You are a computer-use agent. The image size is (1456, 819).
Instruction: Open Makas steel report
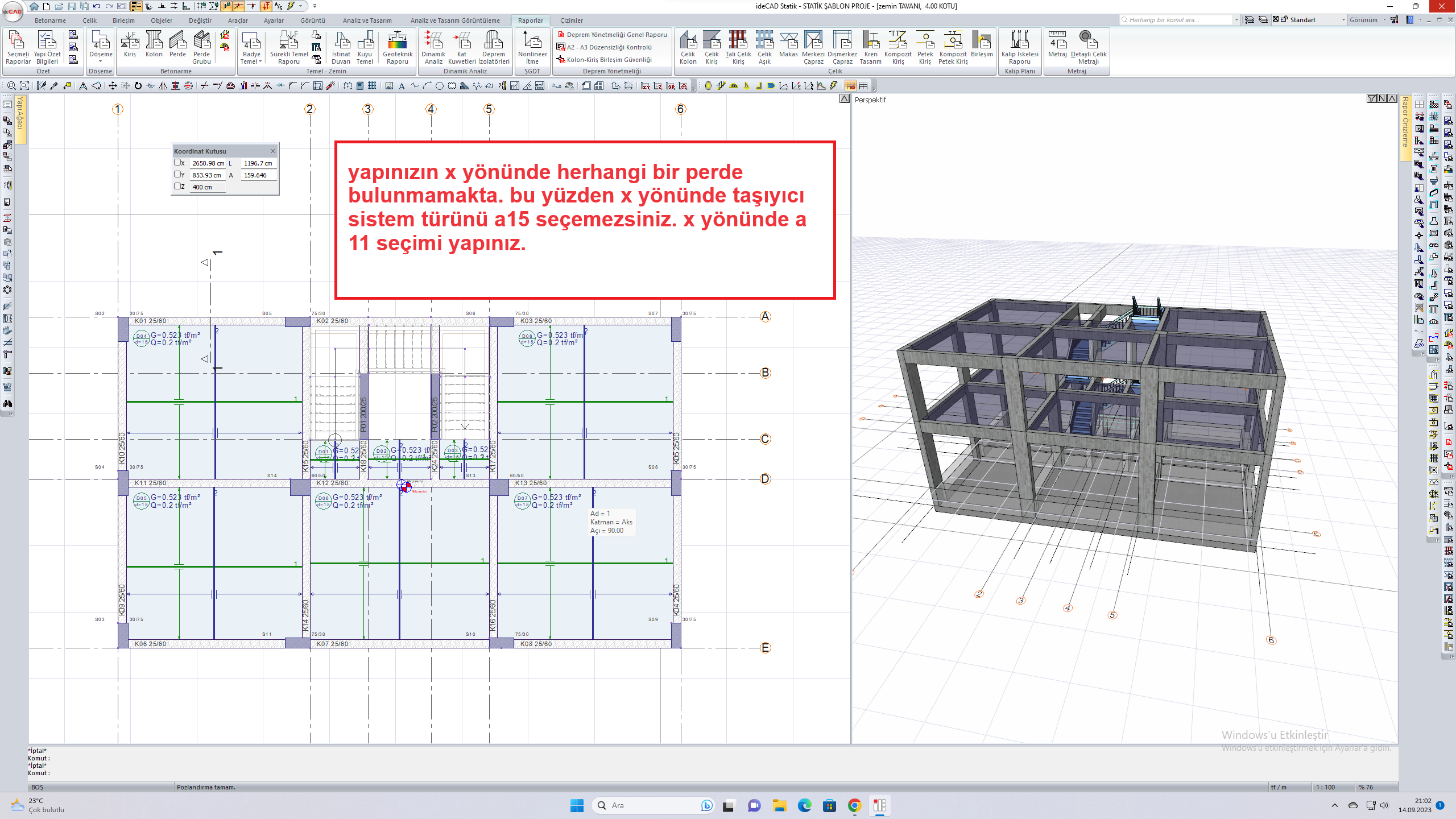point(788,44)
